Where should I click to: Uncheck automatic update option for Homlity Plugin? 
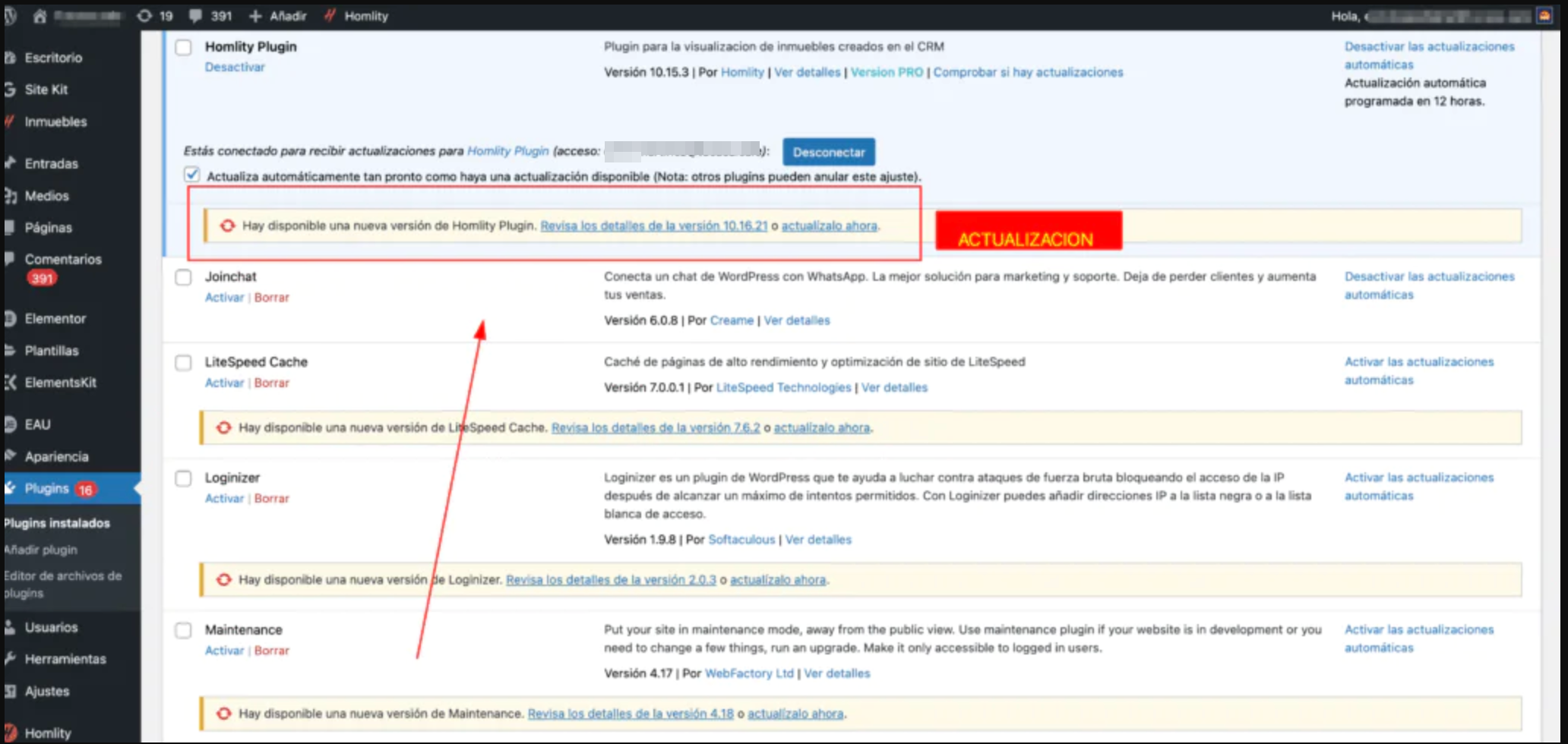(x=190, y=174)
